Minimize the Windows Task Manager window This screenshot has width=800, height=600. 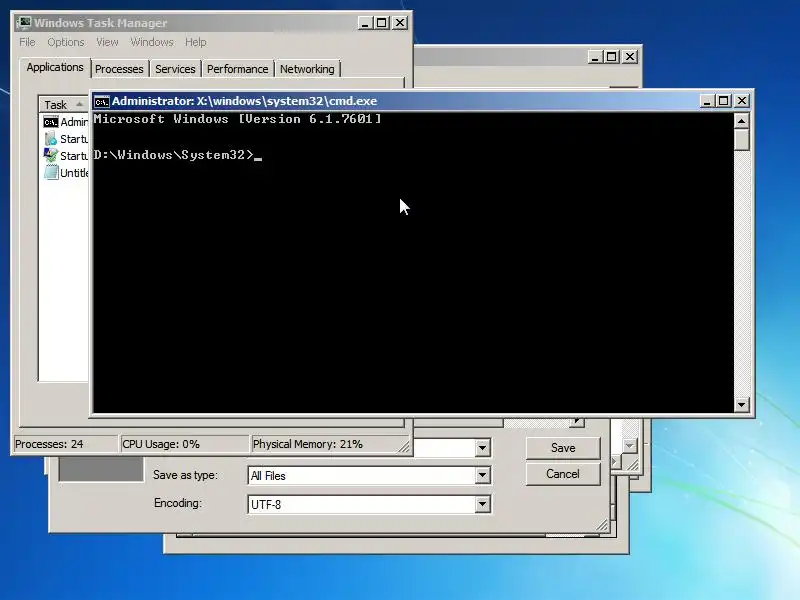coord(365,23)
